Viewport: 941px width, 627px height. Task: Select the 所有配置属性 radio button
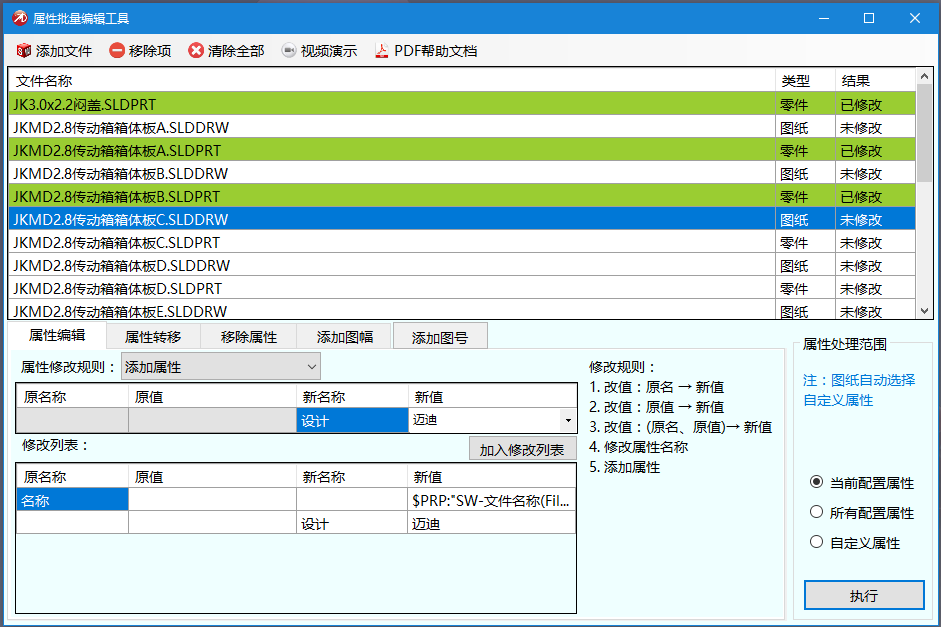(816, 513)
